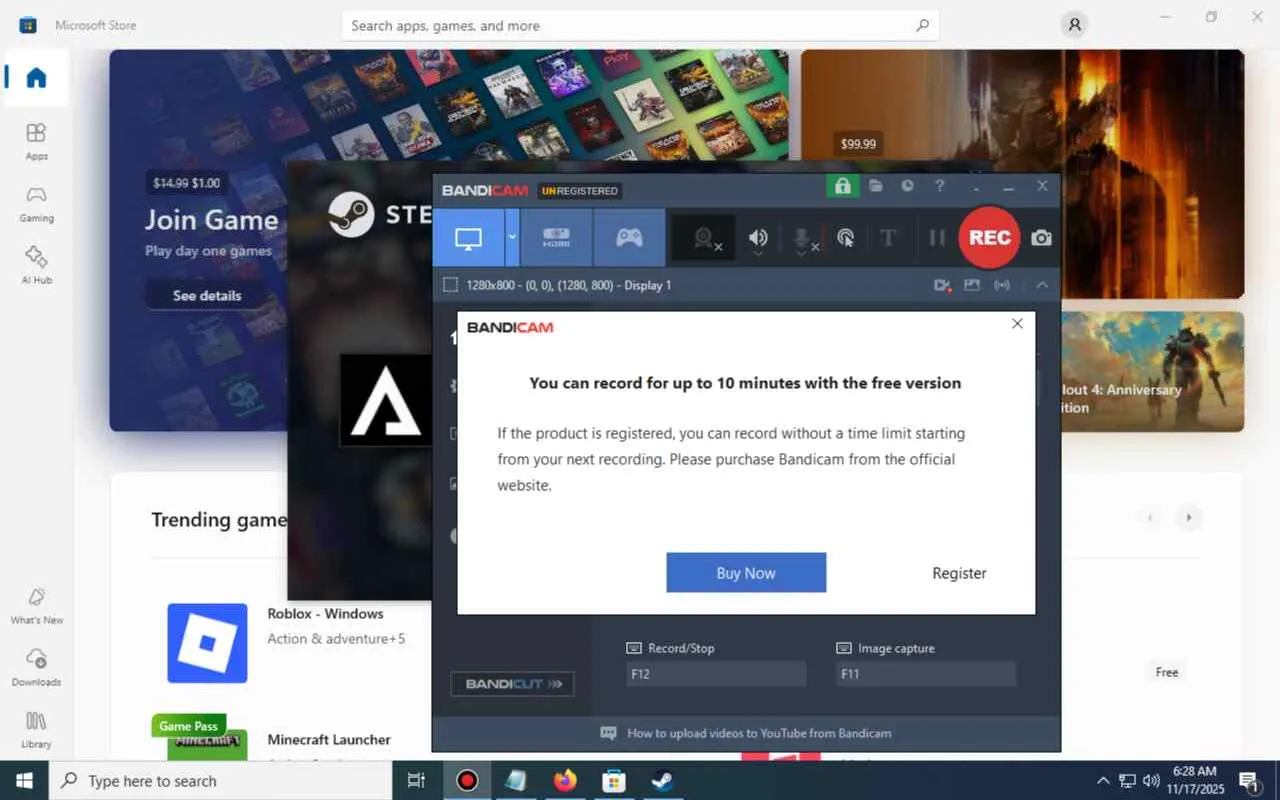
Task: Click the taskbar clock showing 6:28 AM
Action: [x=1195, y=771]
